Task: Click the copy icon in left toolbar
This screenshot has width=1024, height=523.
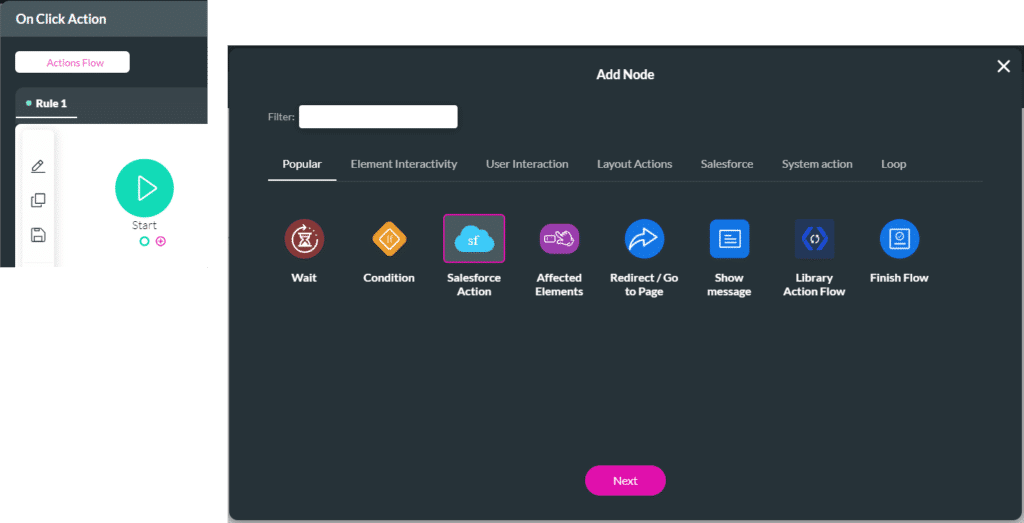Action: [38, 200]
